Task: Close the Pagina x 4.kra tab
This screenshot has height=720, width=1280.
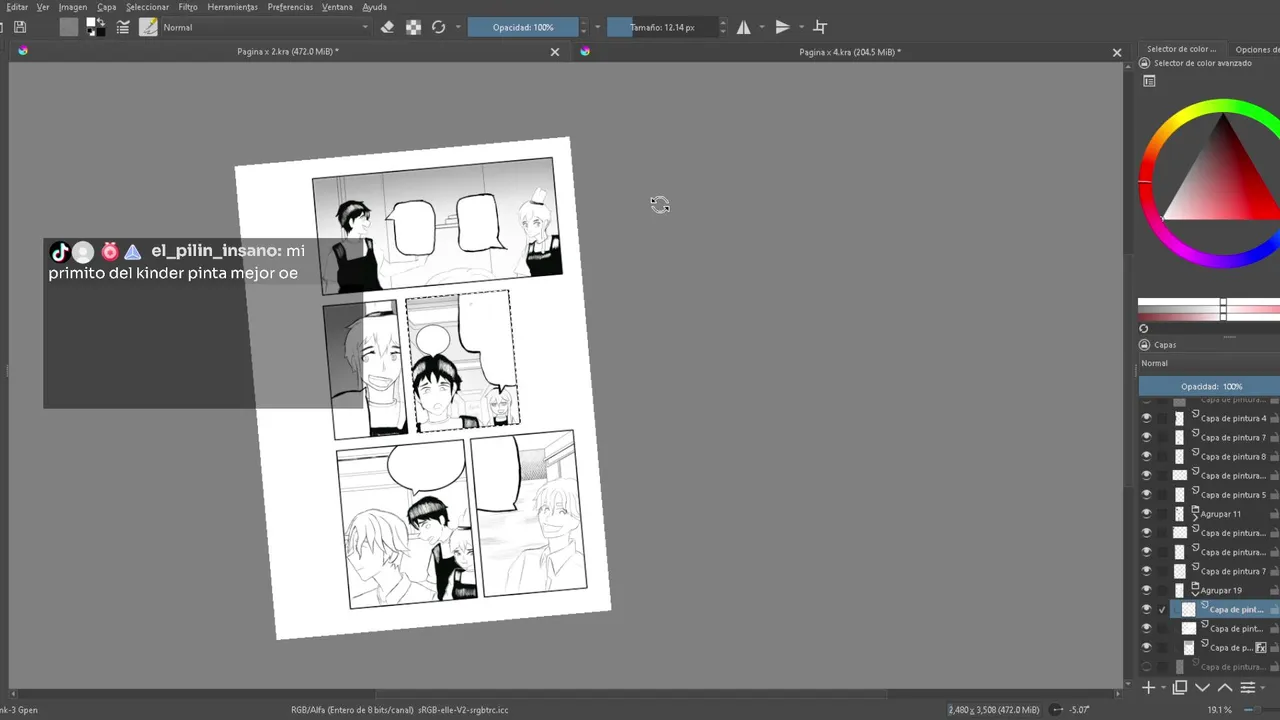Action: point(1117,52)
